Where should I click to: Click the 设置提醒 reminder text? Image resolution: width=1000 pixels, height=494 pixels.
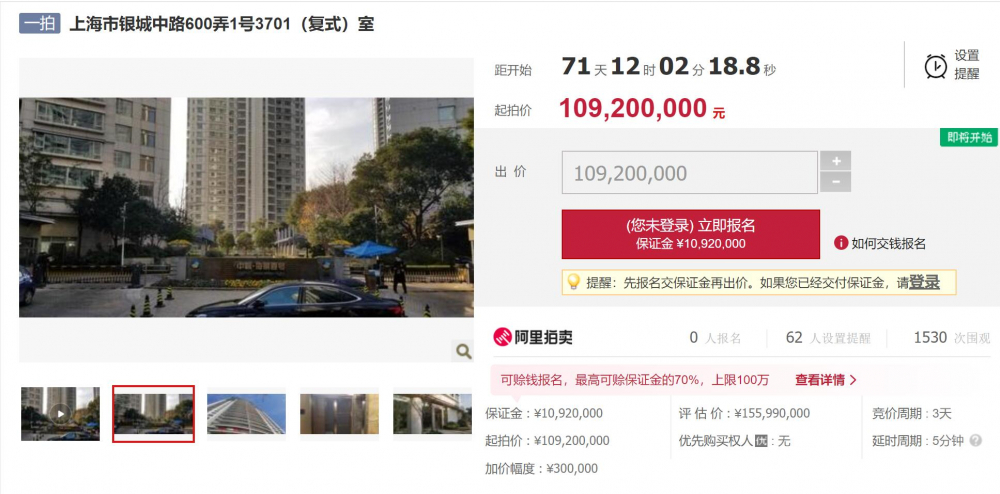(966, 64)
